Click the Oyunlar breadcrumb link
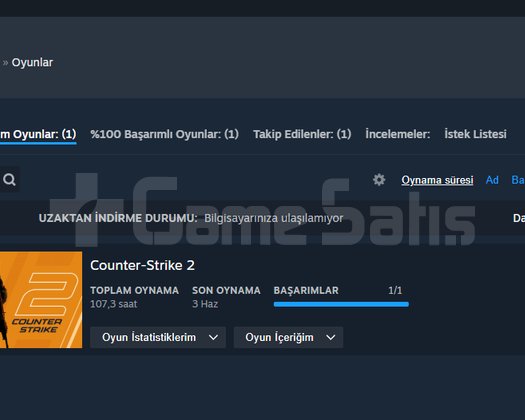The image size is (525, 420). [x=32, y=62]
